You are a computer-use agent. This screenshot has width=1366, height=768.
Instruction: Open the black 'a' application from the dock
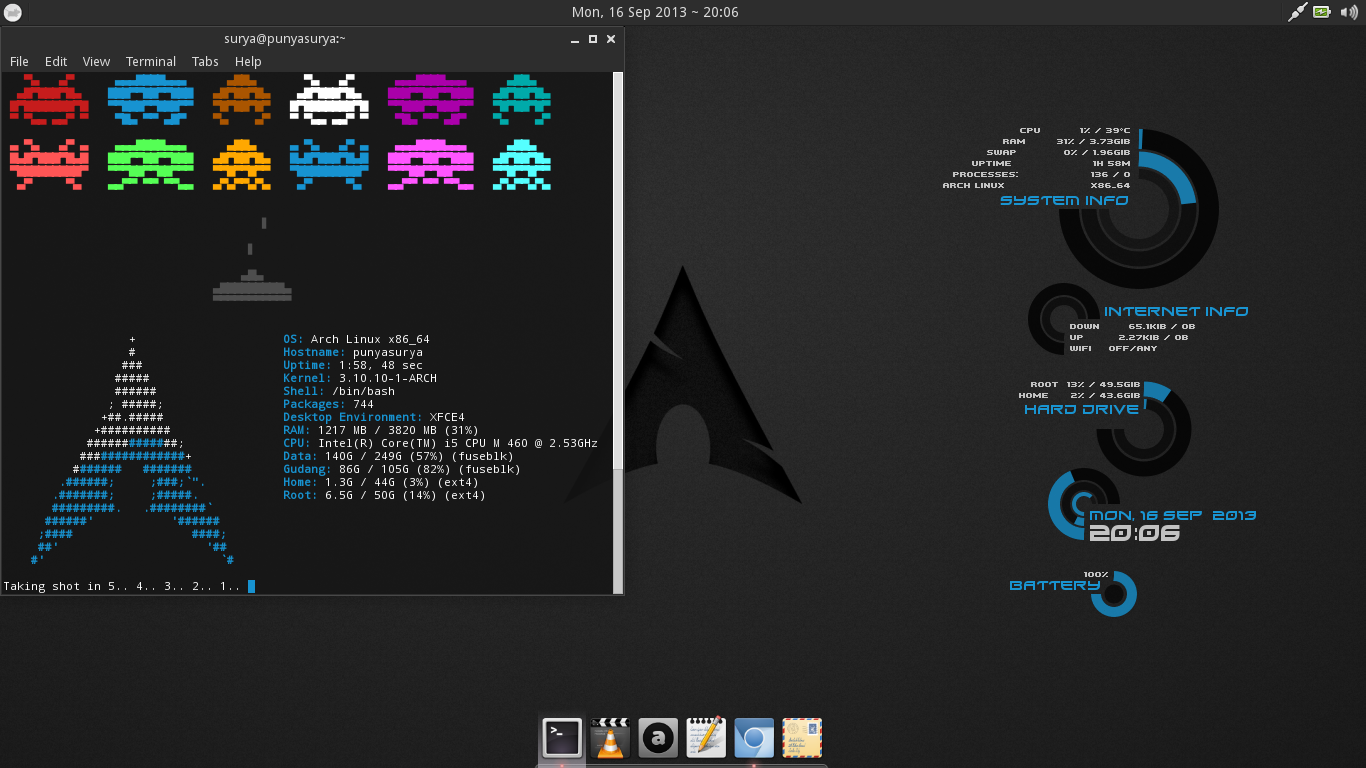pos(657,738)
